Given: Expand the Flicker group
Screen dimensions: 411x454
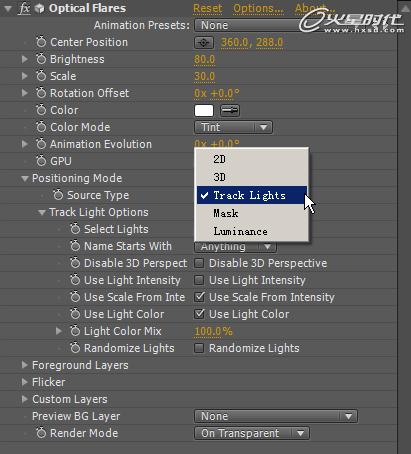Looking at the screenshot, I should [24, 382].
